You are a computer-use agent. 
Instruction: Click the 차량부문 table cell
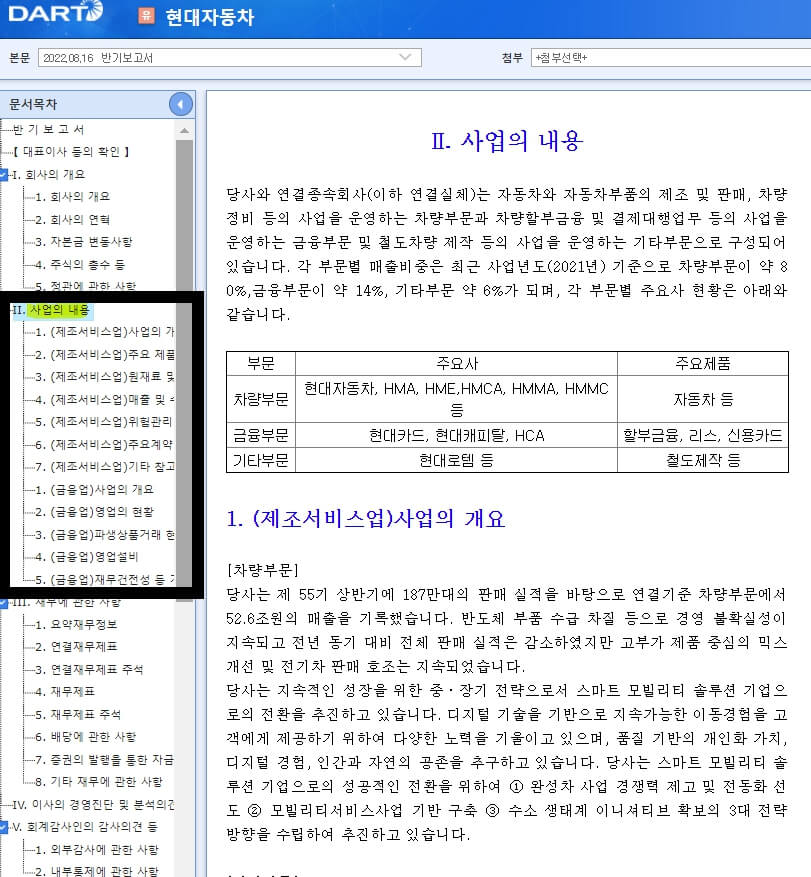pyautogui.click(x=261, y=399)
